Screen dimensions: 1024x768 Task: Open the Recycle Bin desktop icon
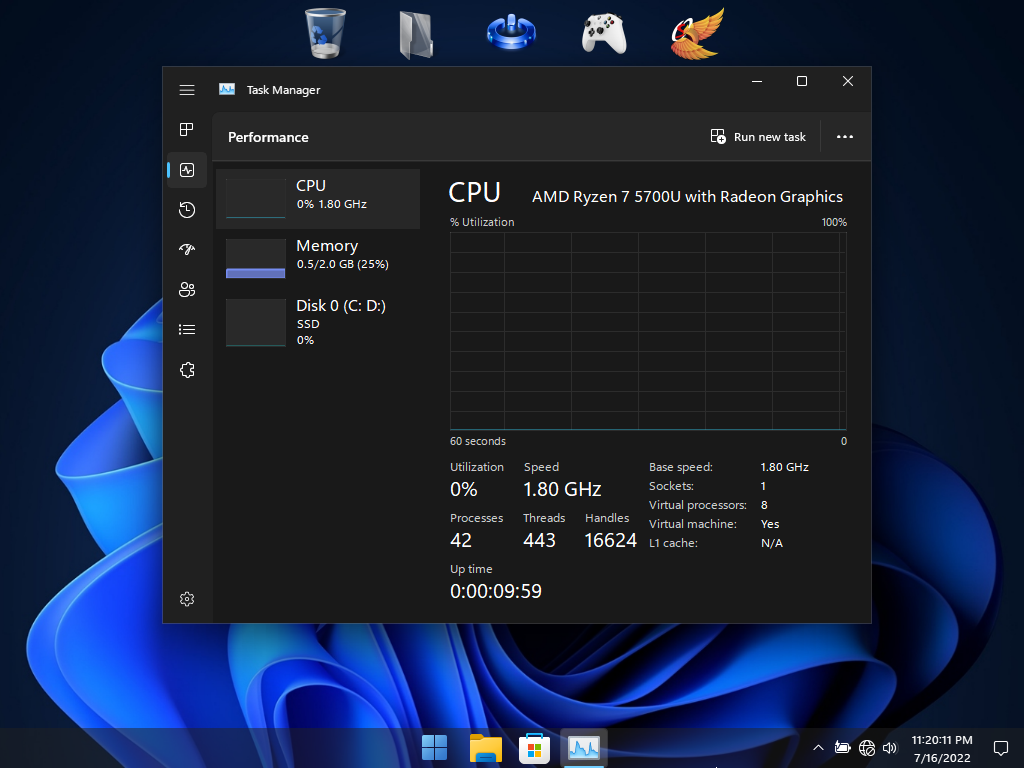pyautogui.click(x=325, y=33)
